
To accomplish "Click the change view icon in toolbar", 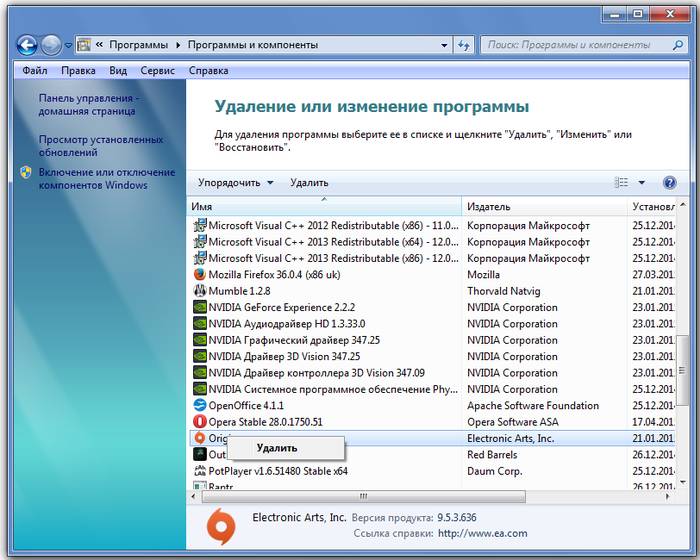I will (x=621, y=182).
